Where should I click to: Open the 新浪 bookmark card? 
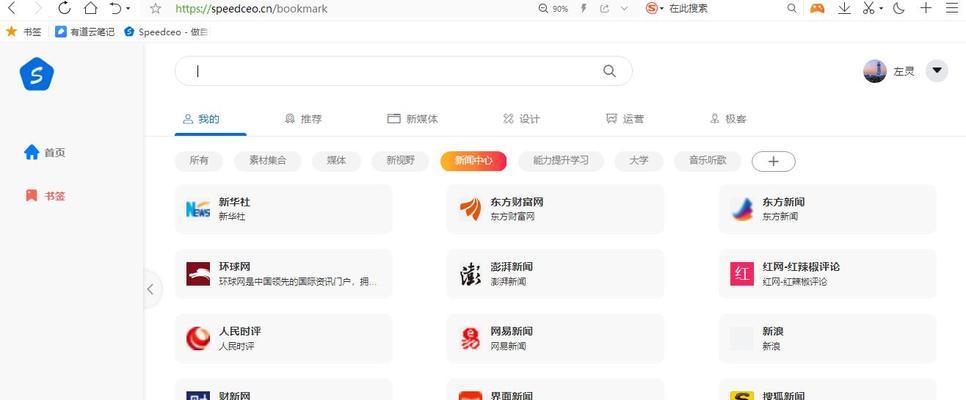pos(827,338)
